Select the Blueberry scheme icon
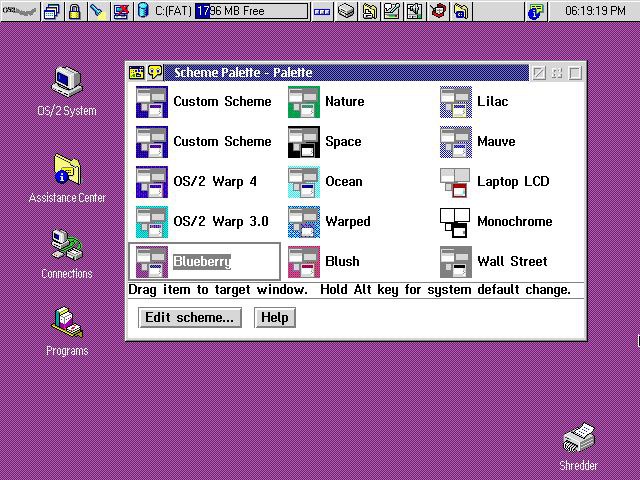Screen dimensions: 640x480 152,262
